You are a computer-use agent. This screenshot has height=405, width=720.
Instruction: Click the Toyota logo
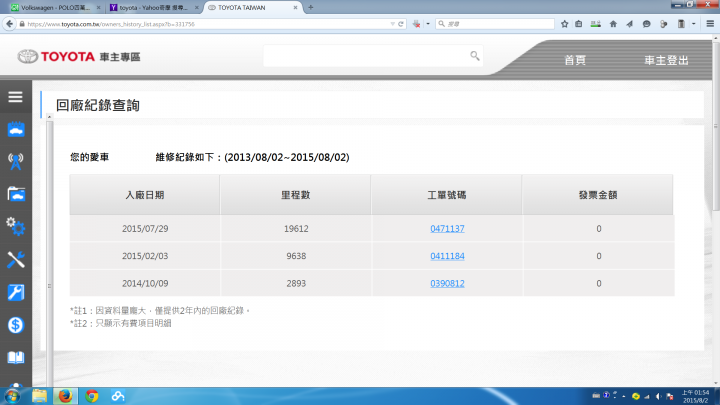tap(56, 56)
